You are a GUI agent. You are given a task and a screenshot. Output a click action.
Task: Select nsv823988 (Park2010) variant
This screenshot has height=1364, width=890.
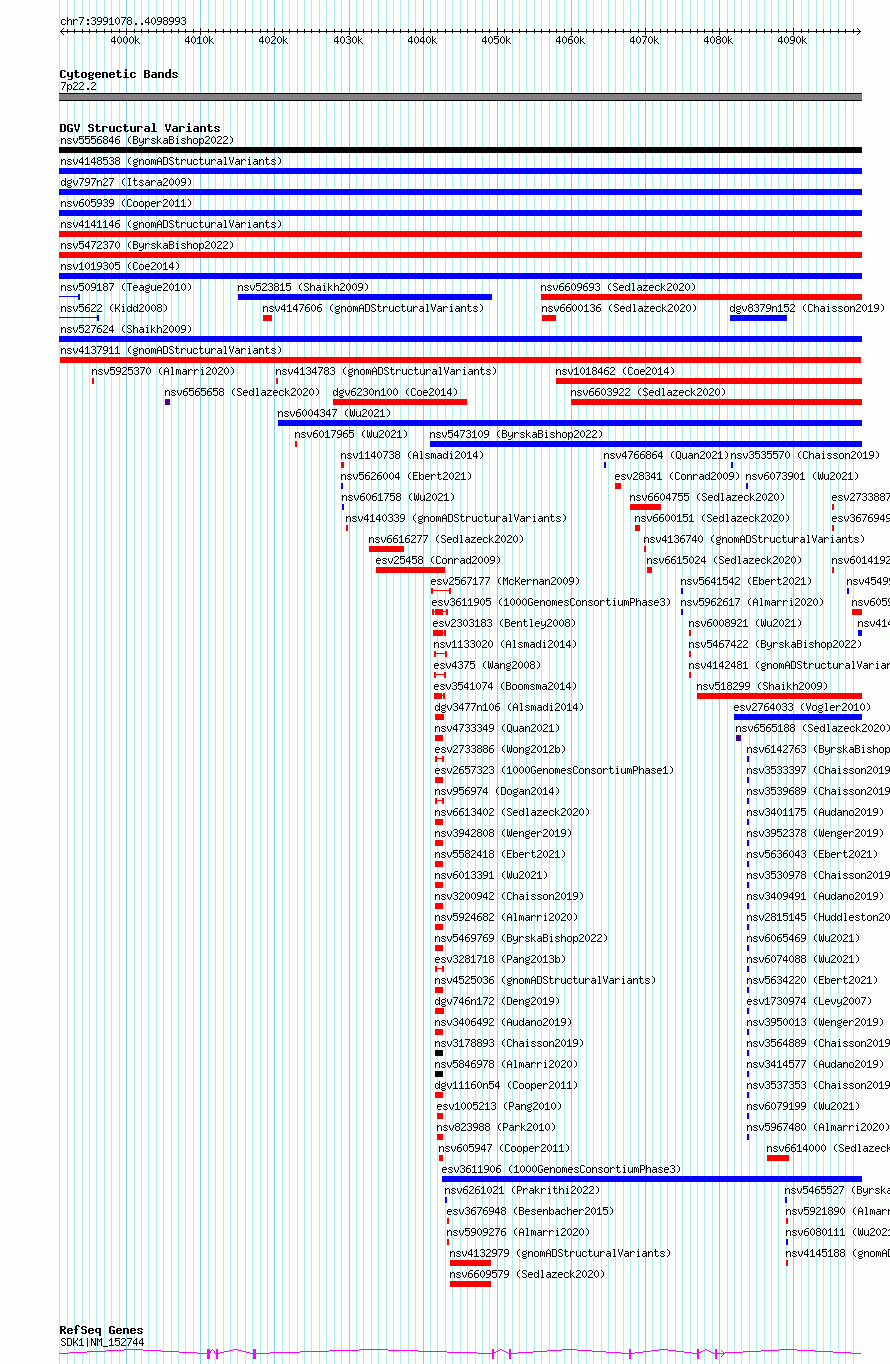497,1128
